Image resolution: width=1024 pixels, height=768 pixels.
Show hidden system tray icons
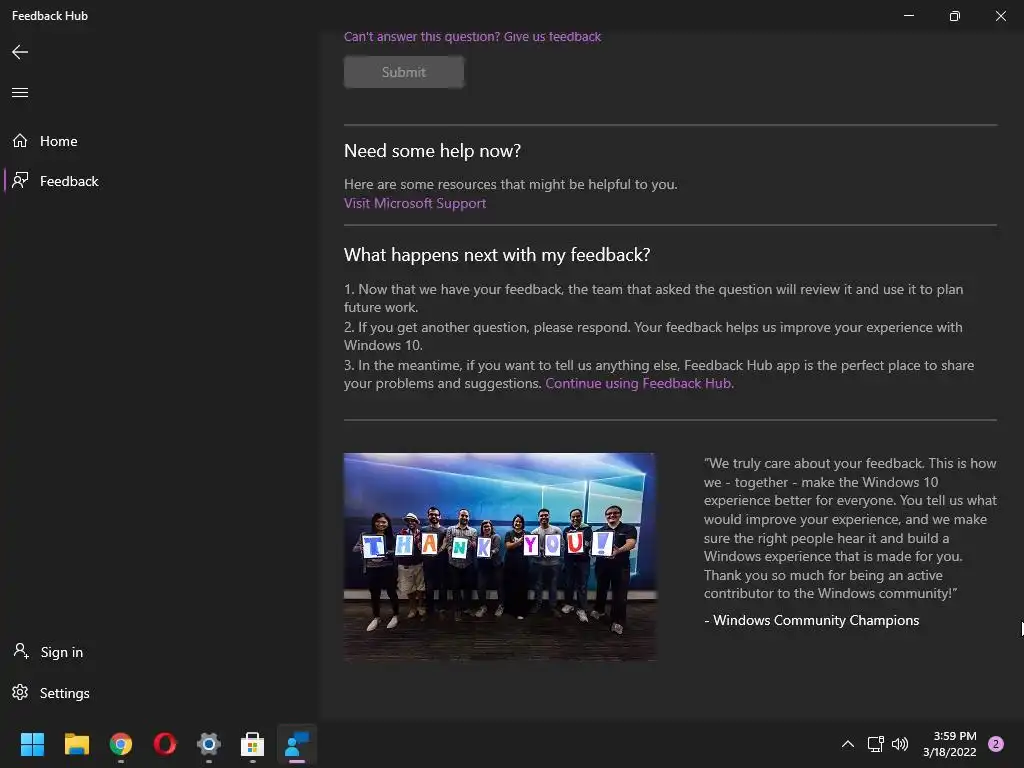coord(848,744)
